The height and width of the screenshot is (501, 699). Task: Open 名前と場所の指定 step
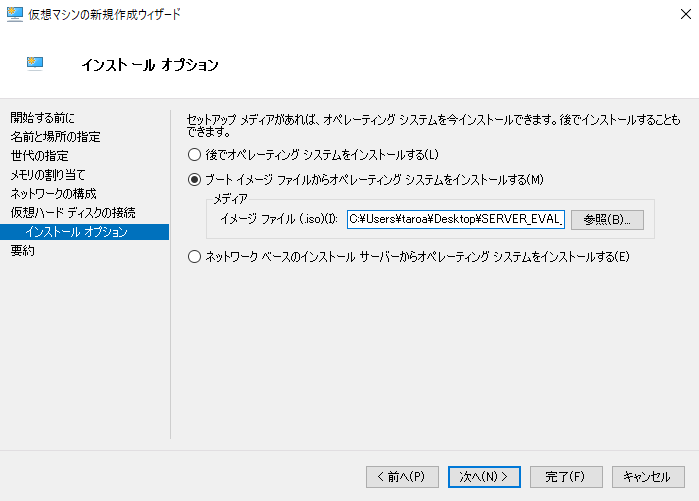click(x=55, y=136)
